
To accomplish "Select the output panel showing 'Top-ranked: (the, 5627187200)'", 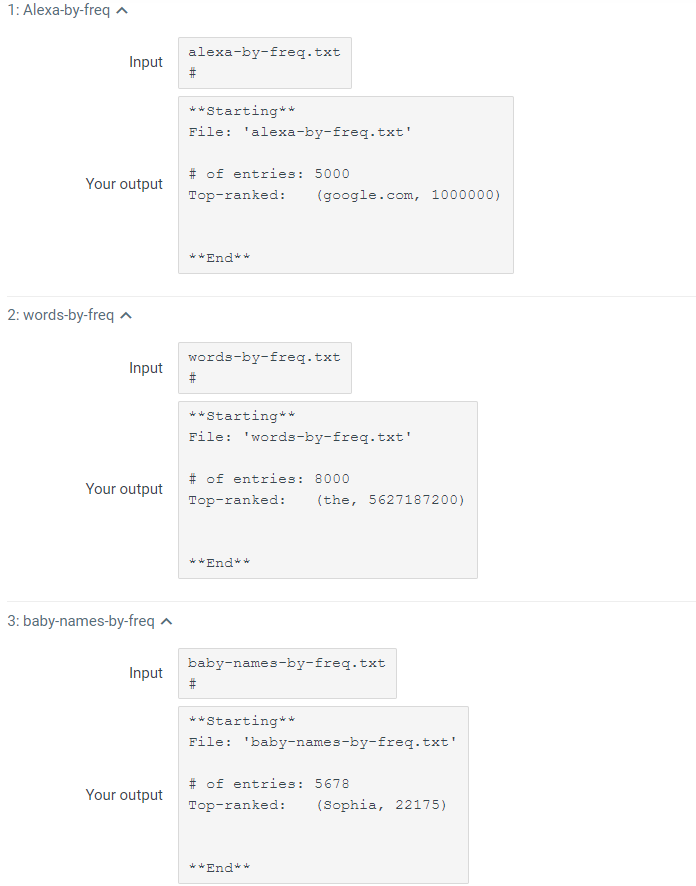I will pos(327,489).
